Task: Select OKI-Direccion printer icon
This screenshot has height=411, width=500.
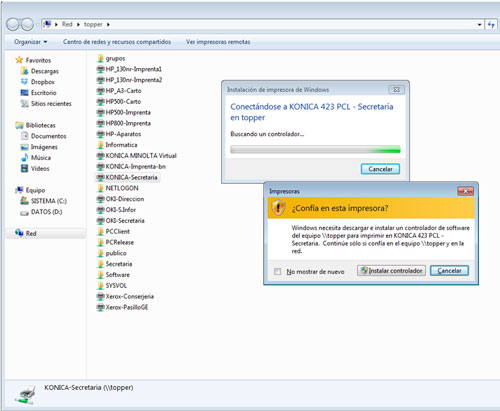Action: point(100,199)
